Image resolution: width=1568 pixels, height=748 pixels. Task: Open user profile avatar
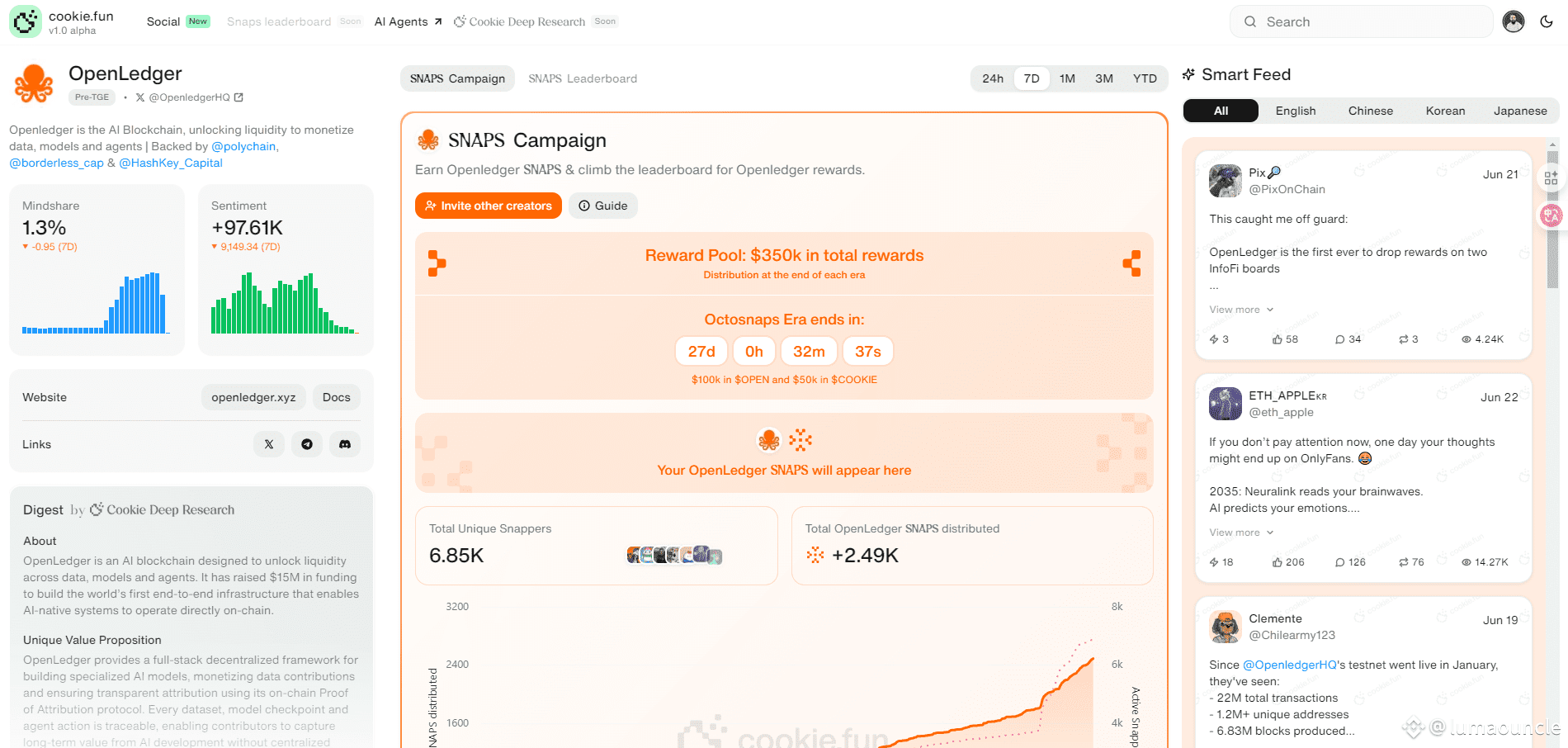pyautogui.click(x=1514, y=21)
